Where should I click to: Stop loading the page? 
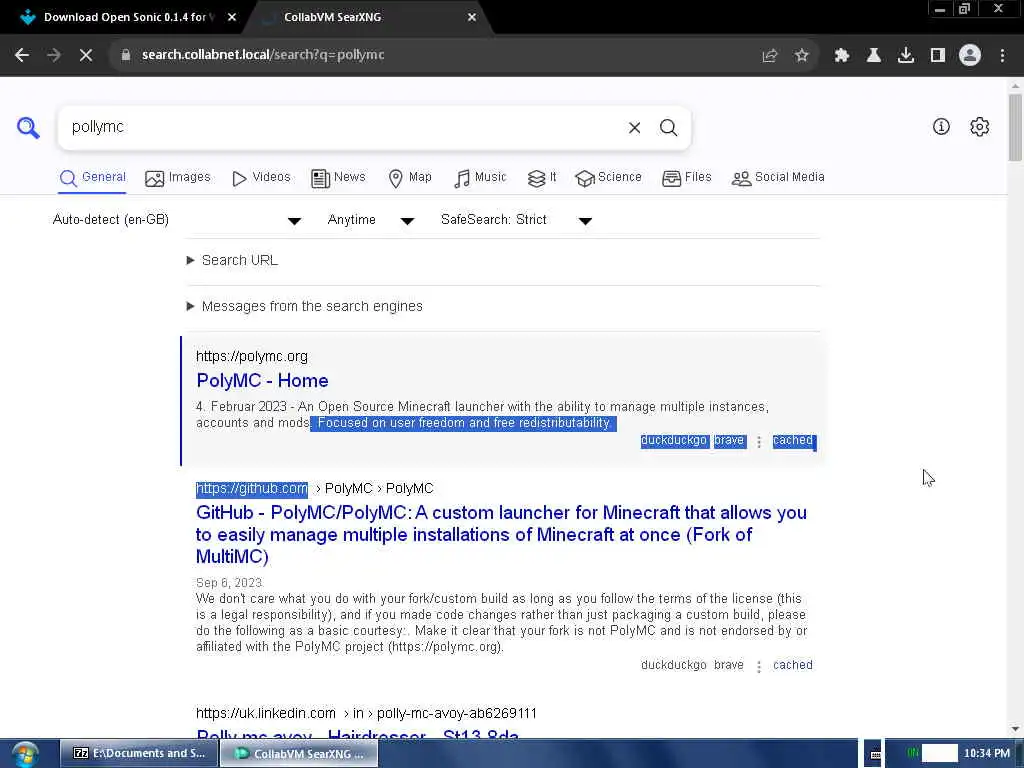click(86, 55)
